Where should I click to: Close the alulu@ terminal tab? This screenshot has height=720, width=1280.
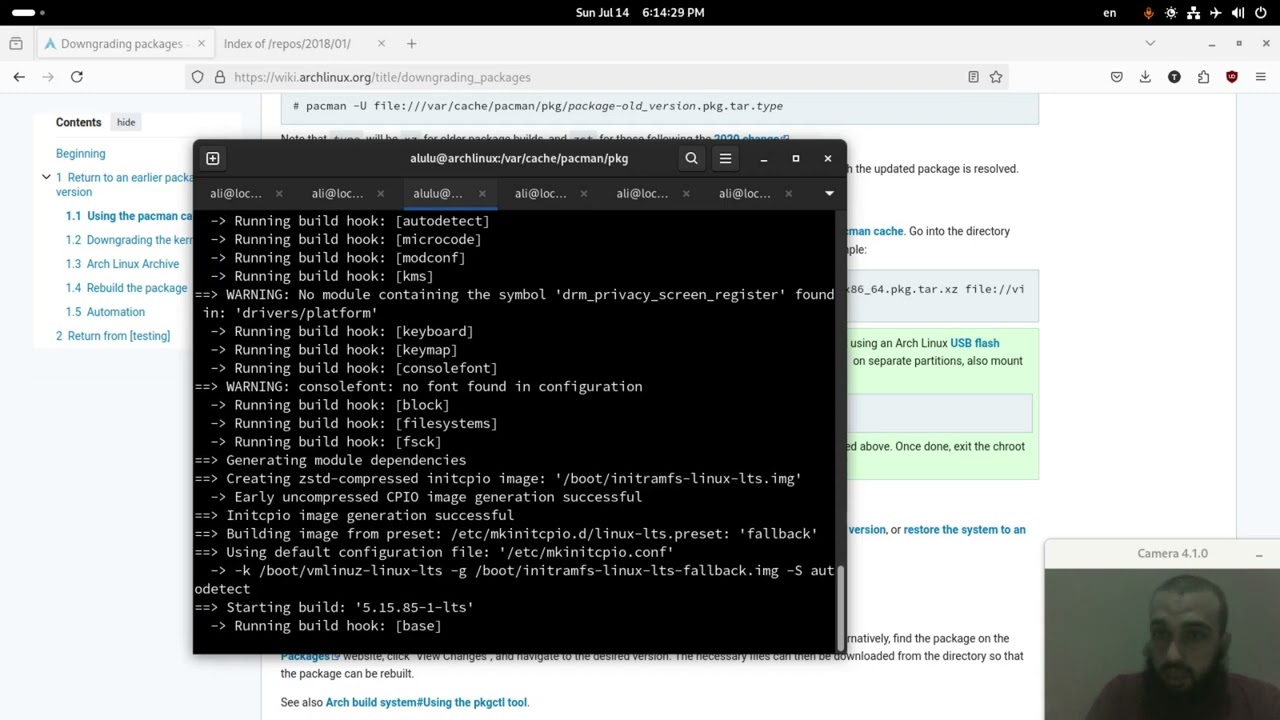click(482, 193)
